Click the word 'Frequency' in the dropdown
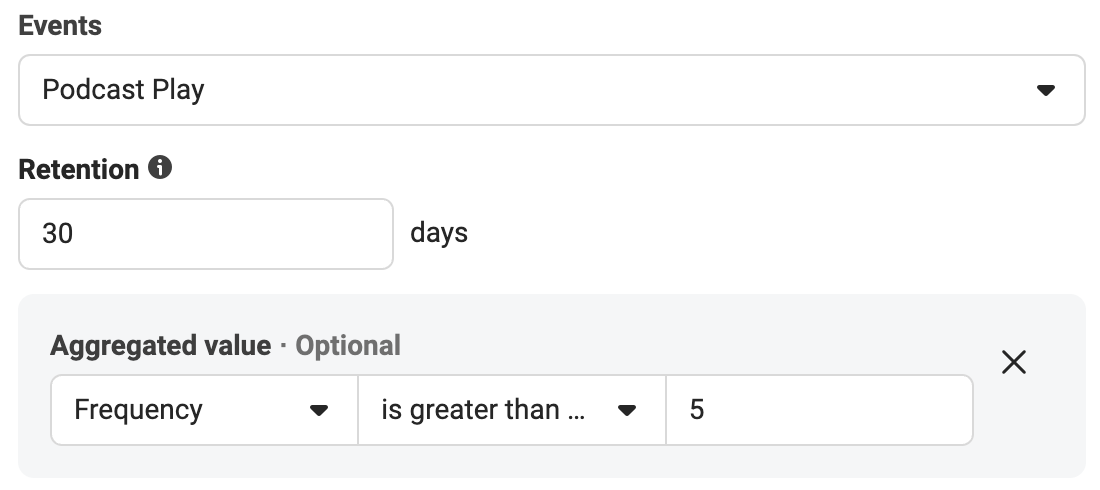Screen dimensions: 1100x490 coord(138,410)
